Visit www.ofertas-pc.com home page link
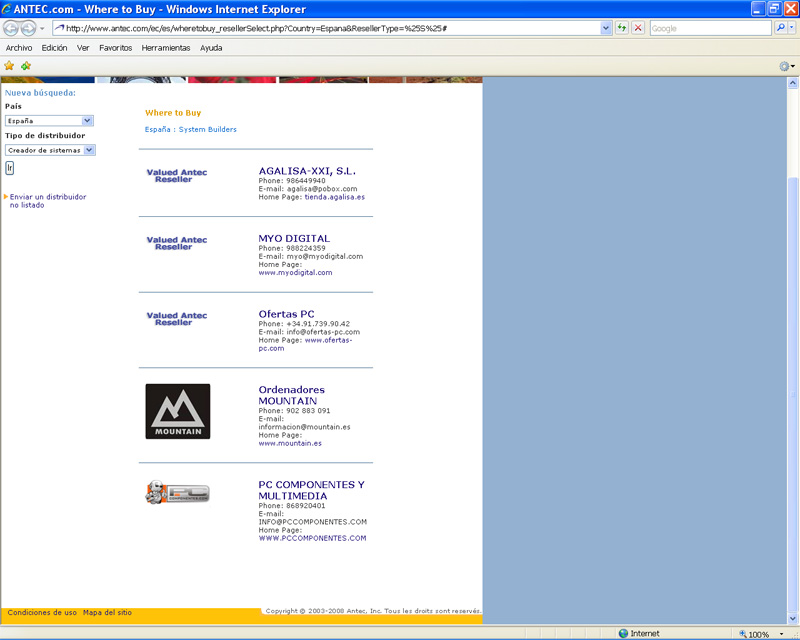800x640 pixels. coord(305,344)
